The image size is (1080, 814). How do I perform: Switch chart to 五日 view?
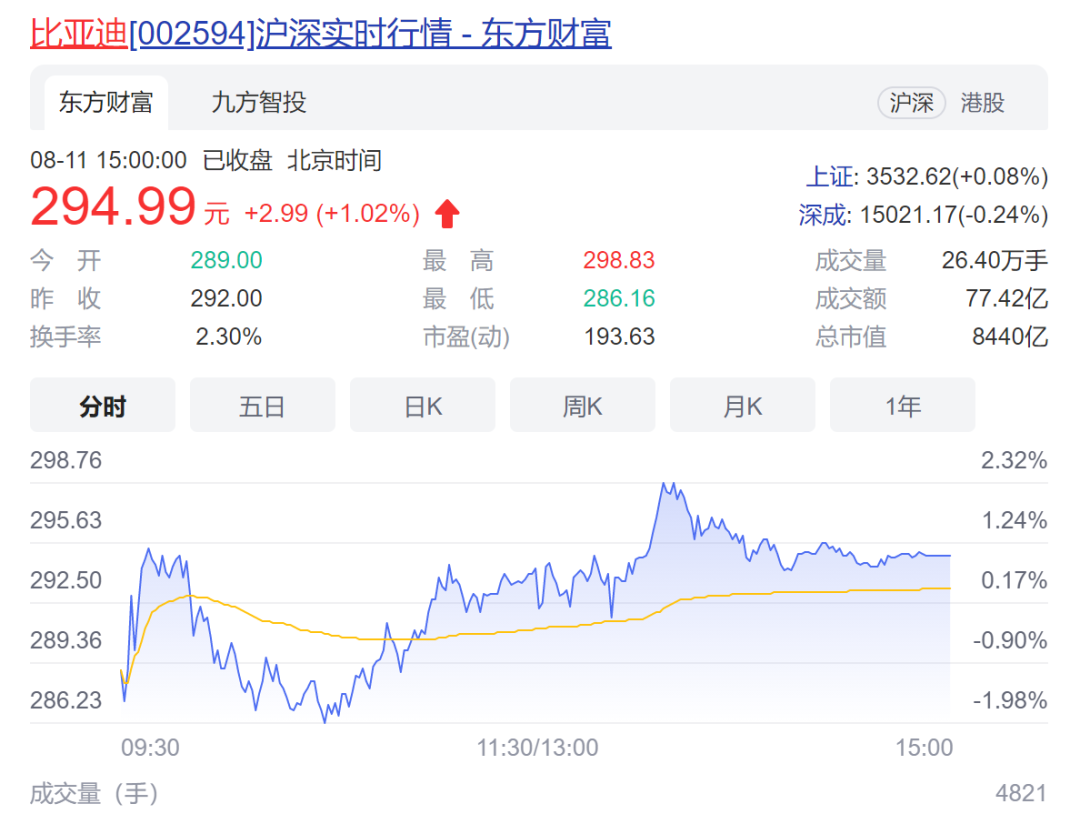point(262,405)
